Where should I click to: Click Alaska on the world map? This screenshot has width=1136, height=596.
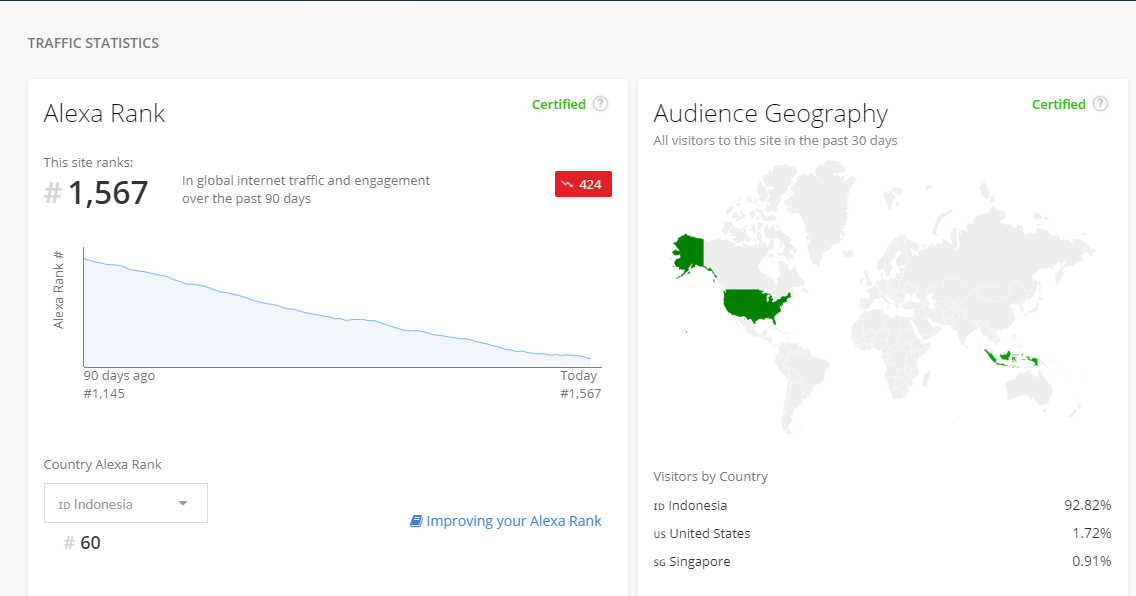[689, 254]
